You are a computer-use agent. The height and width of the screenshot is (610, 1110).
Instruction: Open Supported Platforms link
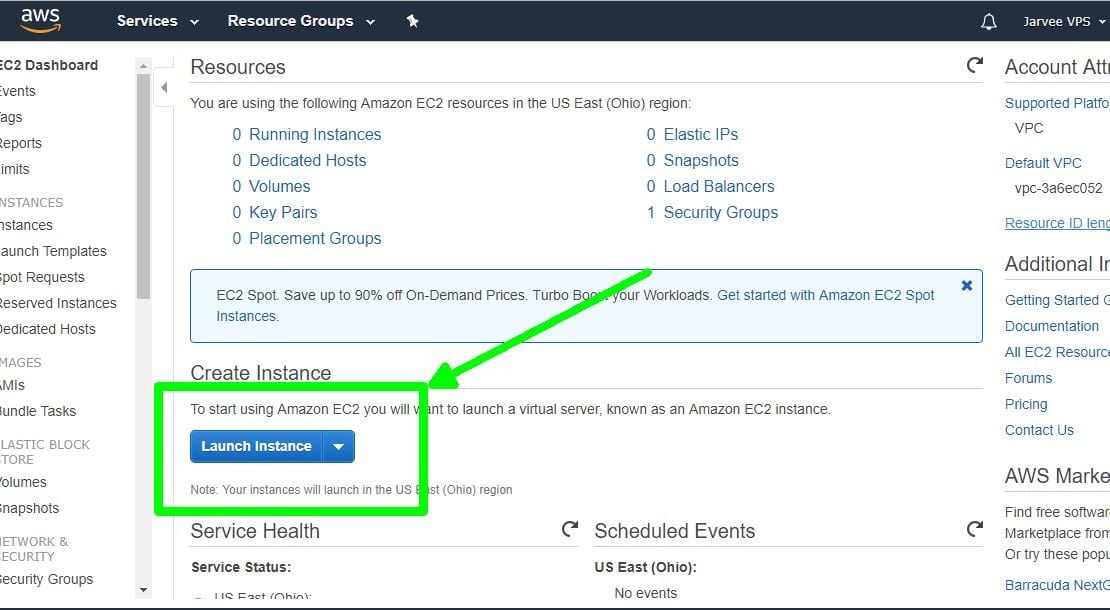pyautogui.click(x=1057, y=103)
